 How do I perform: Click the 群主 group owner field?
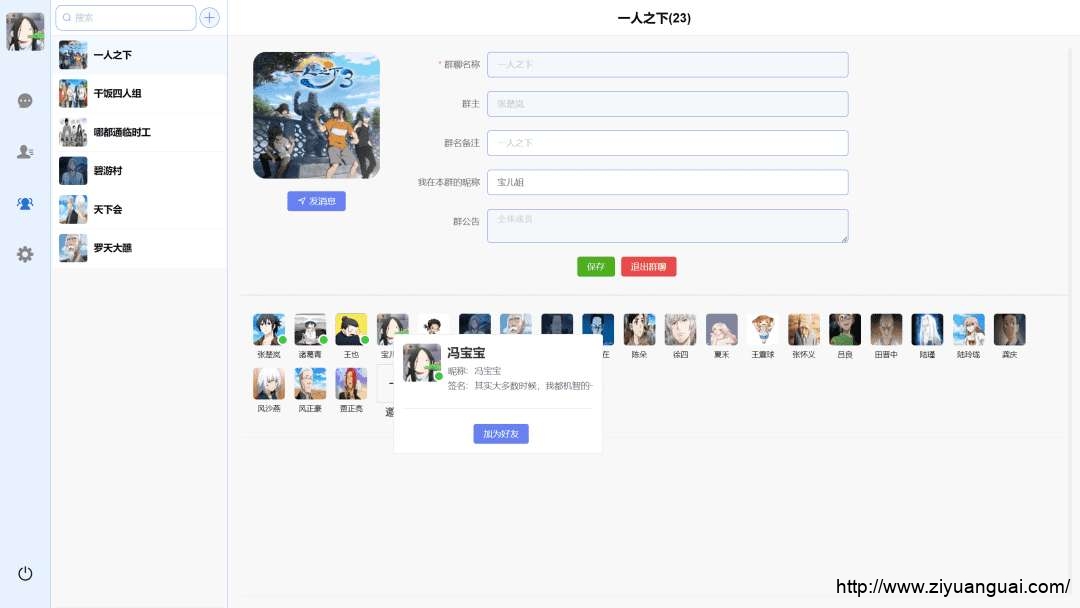(667, 104)
